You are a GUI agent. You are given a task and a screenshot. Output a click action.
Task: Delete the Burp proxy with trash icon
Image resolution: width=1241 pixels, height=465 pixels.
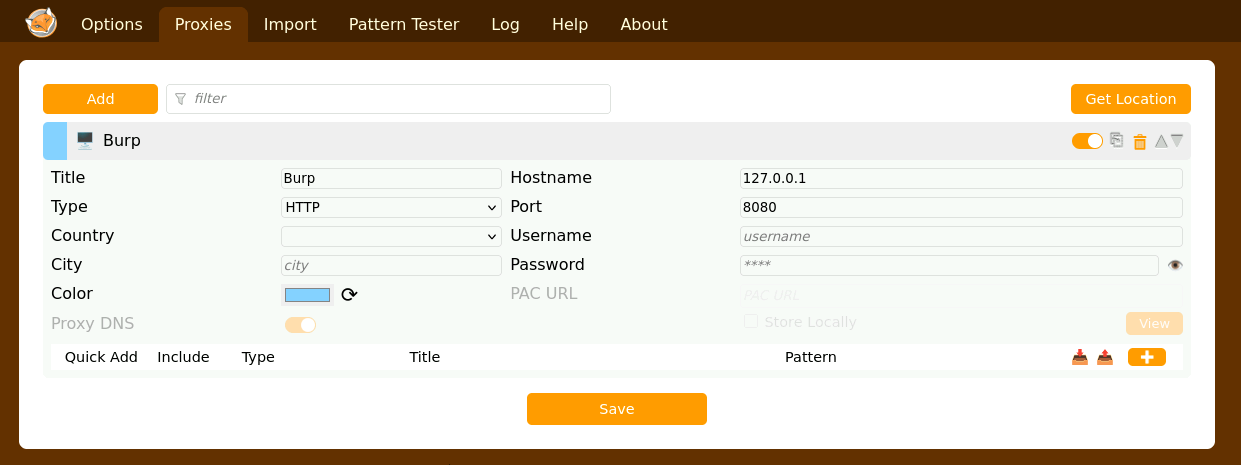1140,142
